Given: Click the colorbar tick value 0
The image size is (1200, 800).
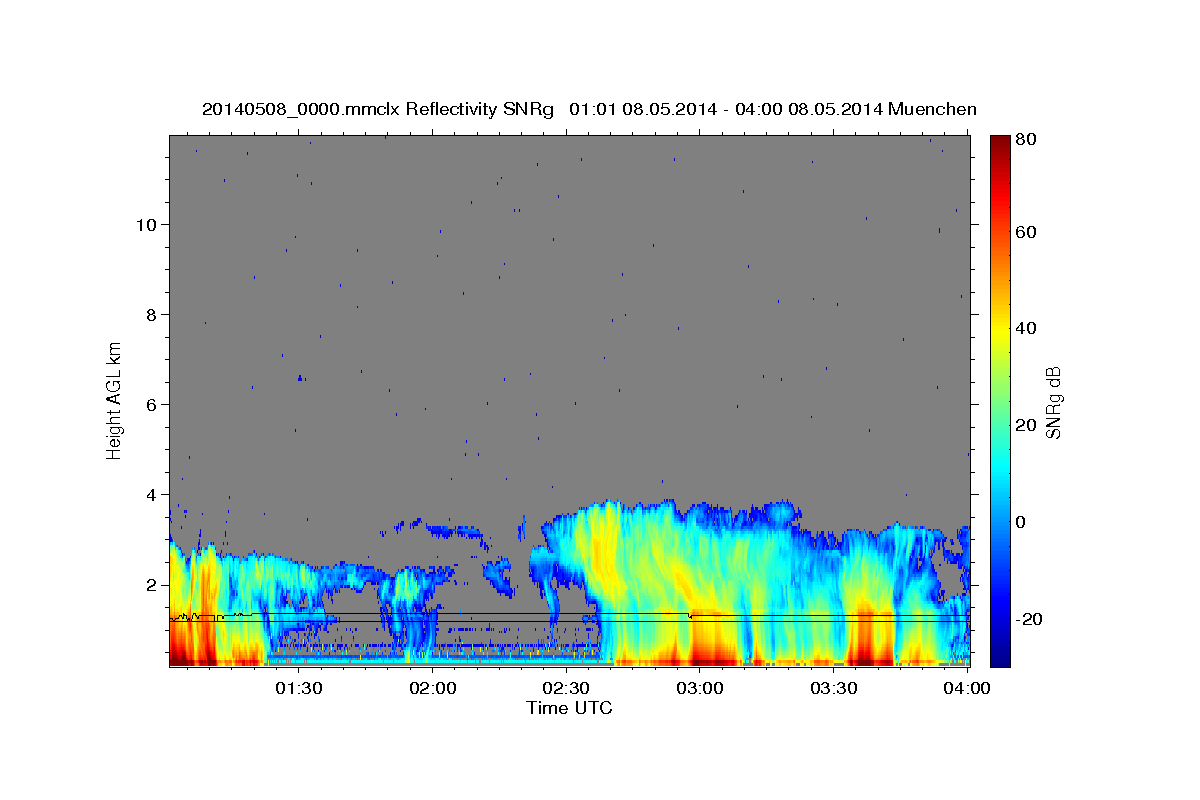Looking at the screenshot, I should [1021, 522].
